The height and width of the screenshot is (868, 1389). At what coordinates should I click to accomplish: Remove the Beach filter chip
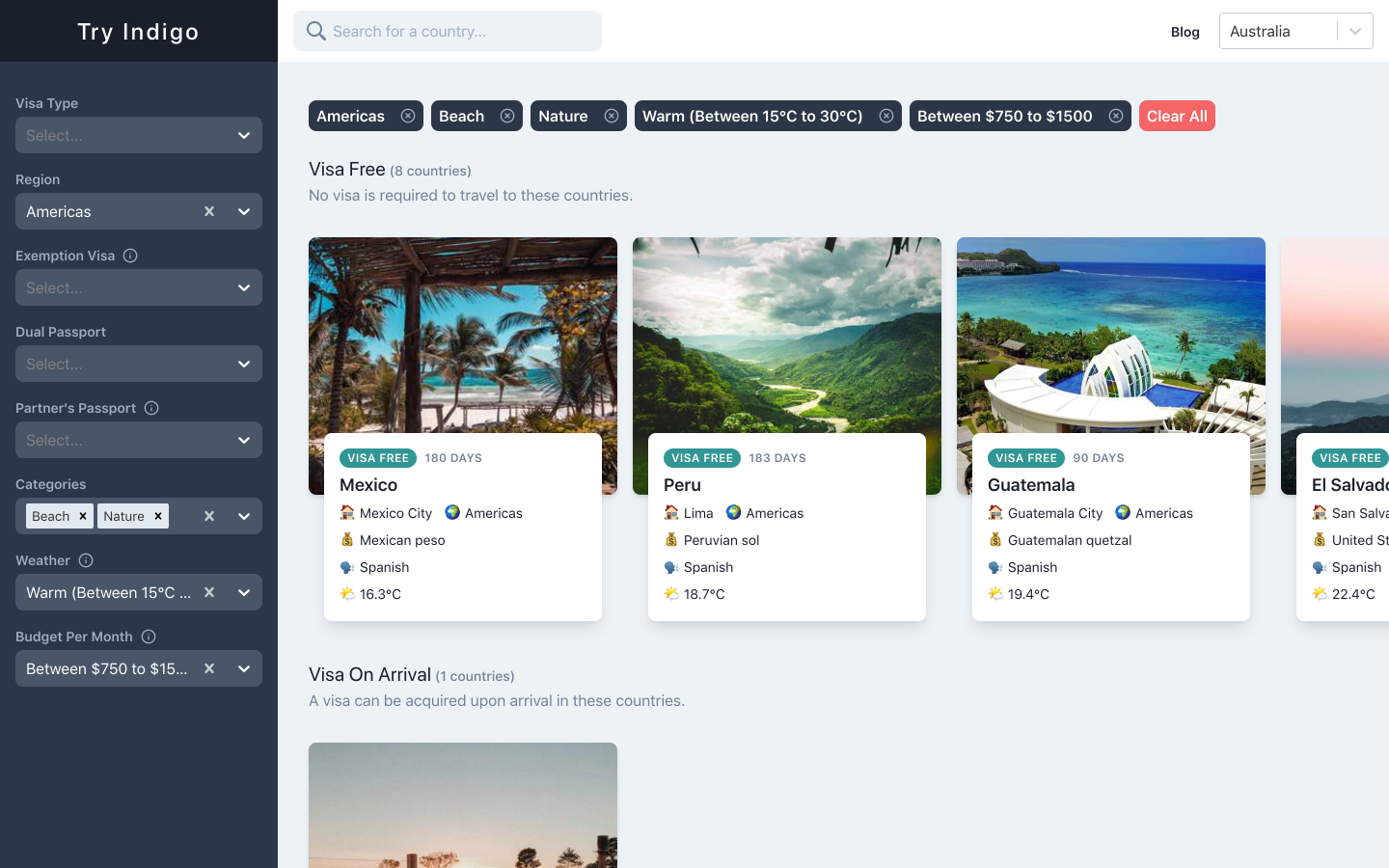coord(507,116)
